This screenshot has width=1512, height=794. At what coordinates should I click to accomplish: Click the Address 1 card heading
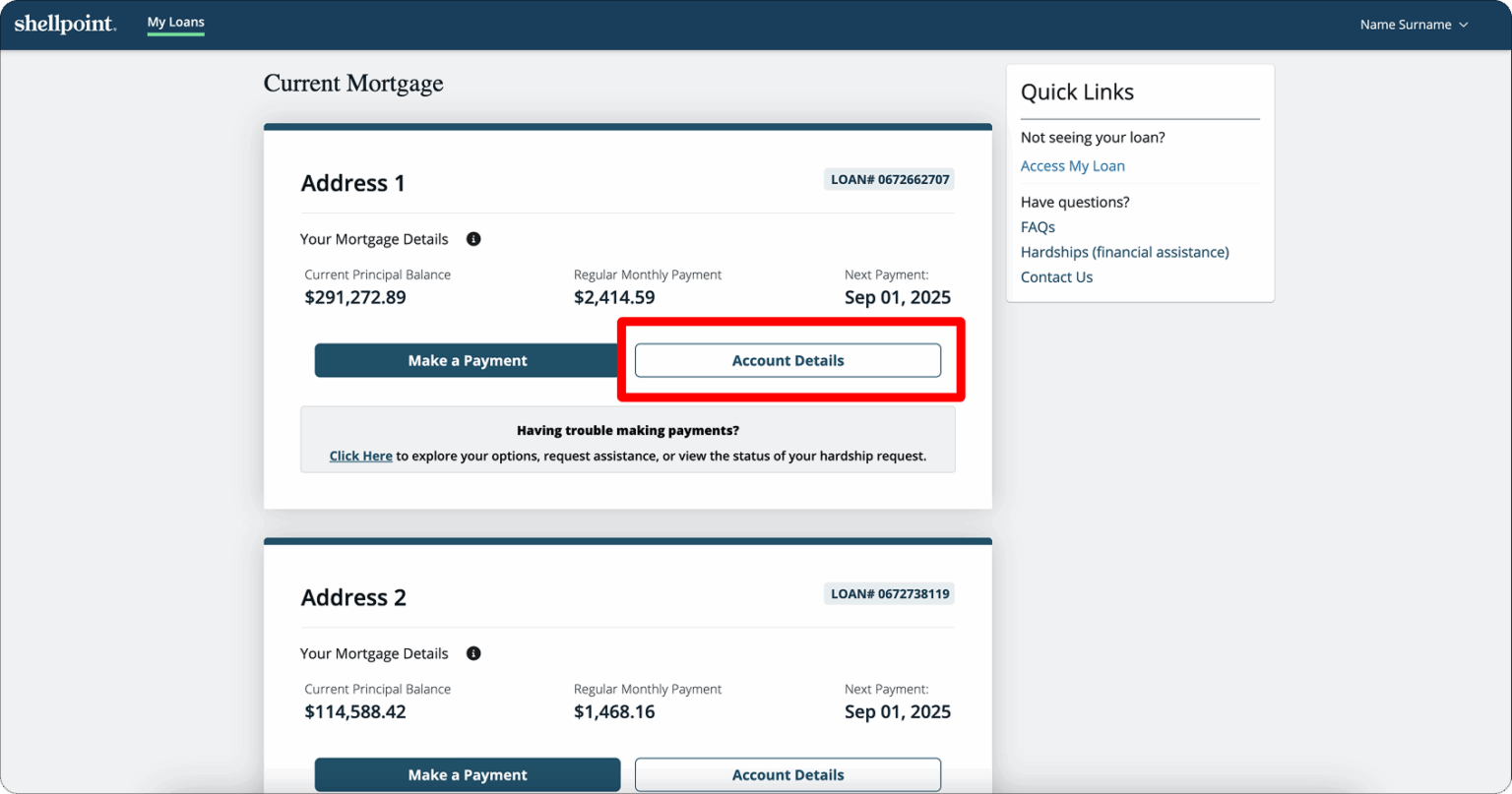click(352, 183)
